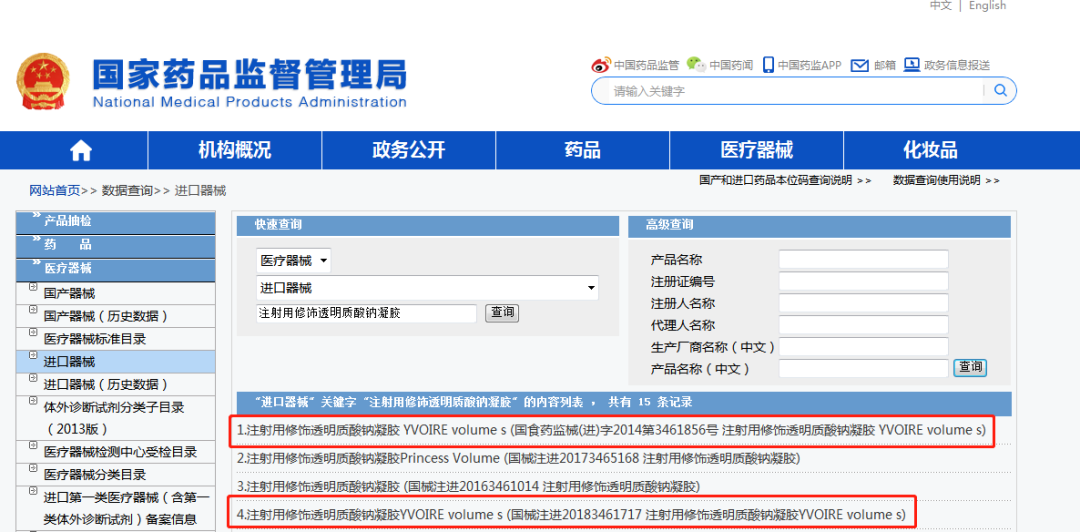Viewport: 1080px width, 532px height.
Task: Click the magnifier search icon
Action: (1001, 90)
